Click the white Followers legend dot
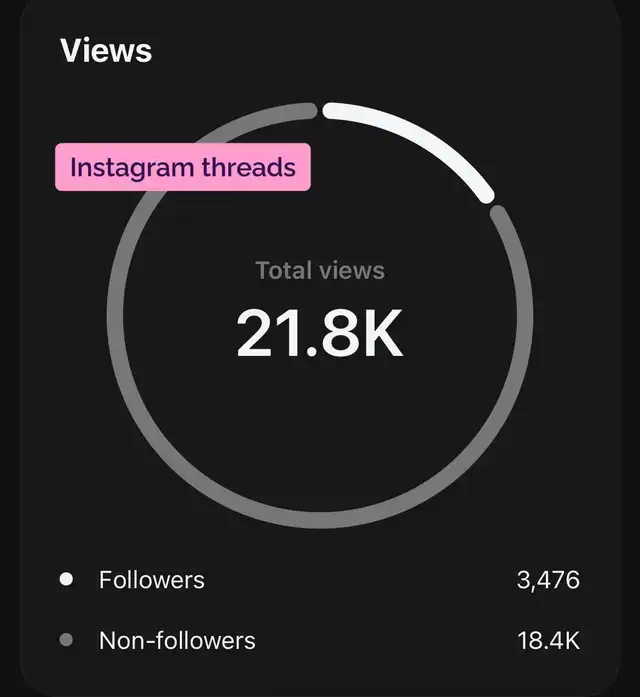 click(x=67, y=579)
